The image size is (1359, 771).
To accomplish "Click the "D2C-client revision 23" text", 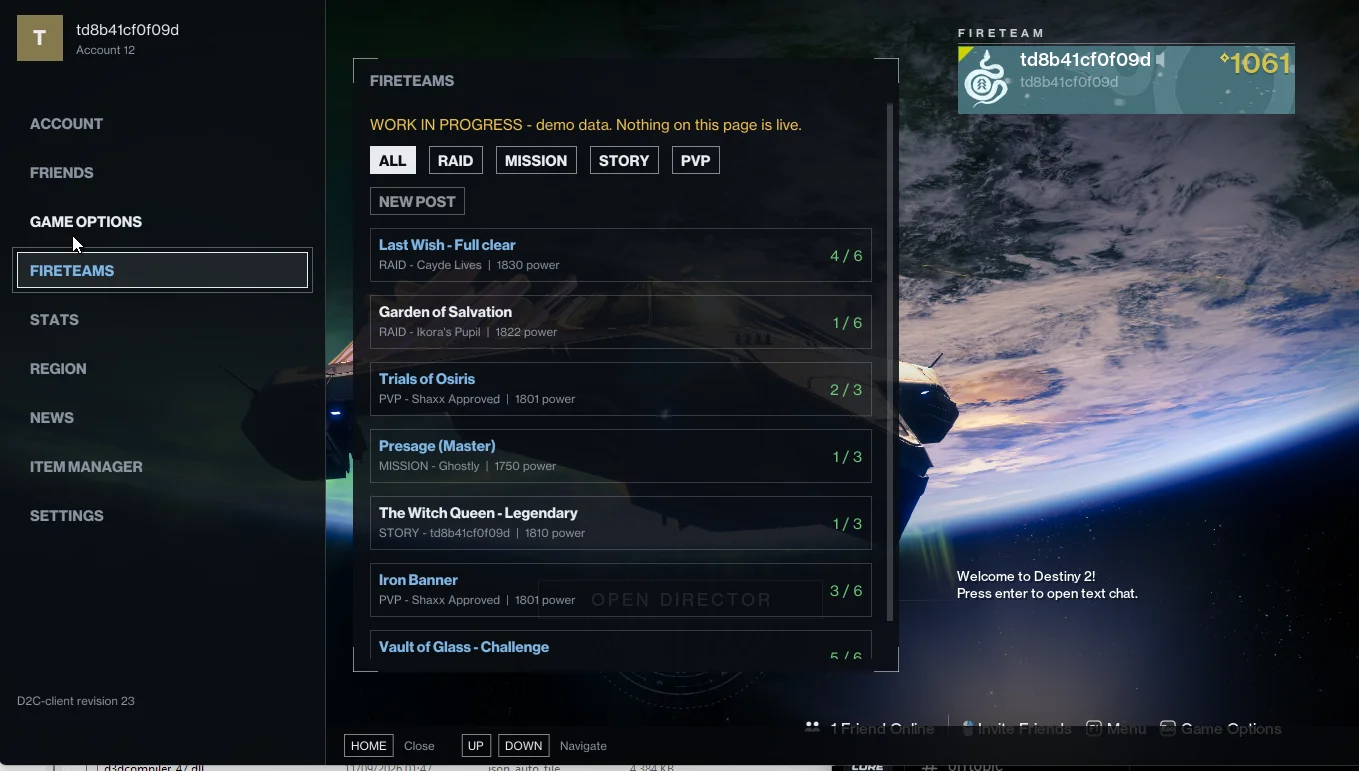I will pyautogui.click(x=76, y=701).
